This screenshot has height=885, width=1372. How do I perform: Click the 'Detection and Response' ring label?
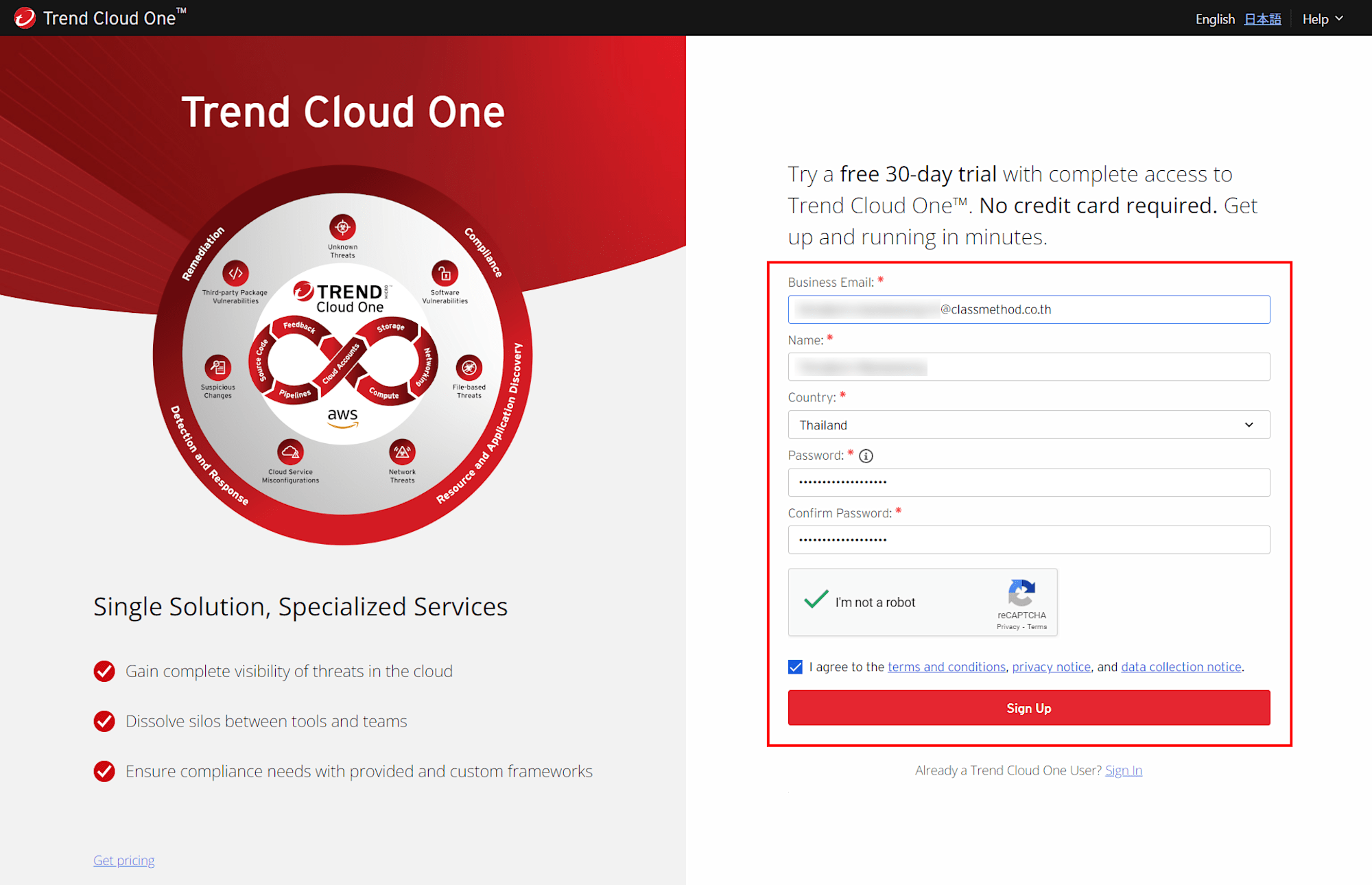pyautogui.click(x=209, y=456)
